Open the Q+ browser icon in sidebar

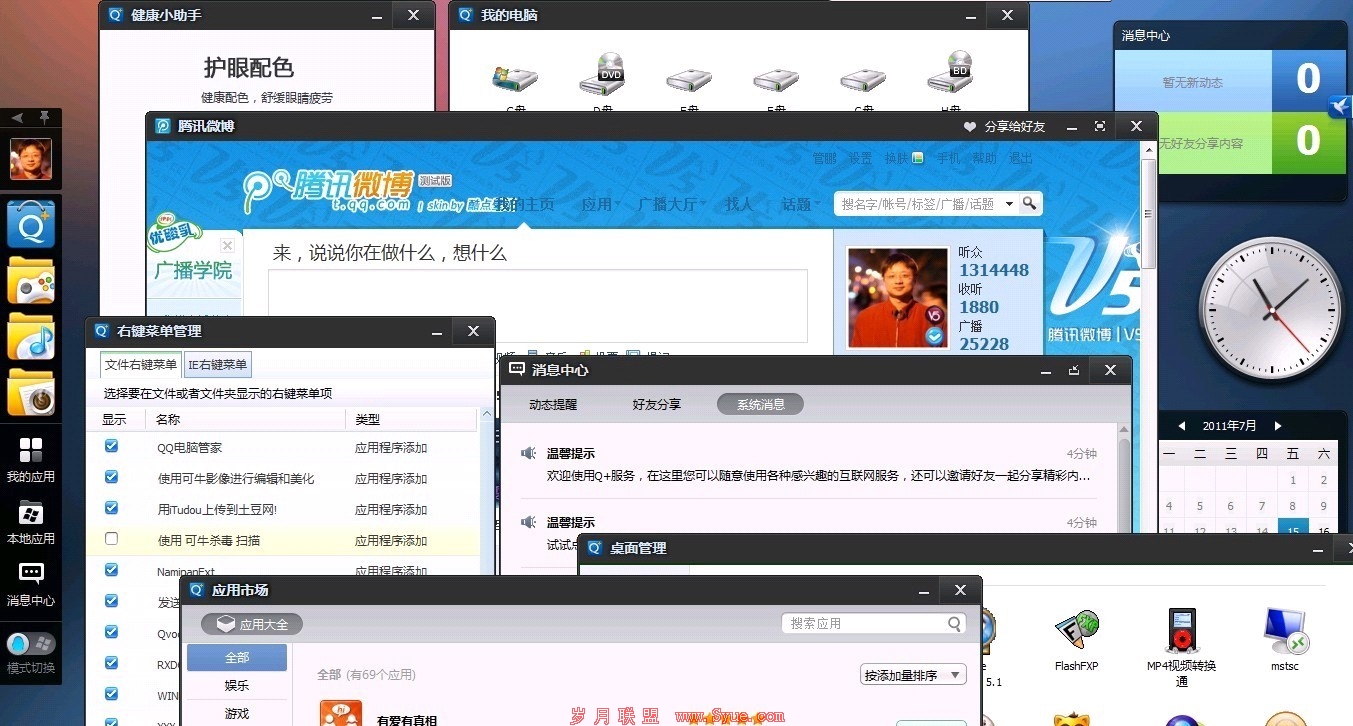pos(31,224)
